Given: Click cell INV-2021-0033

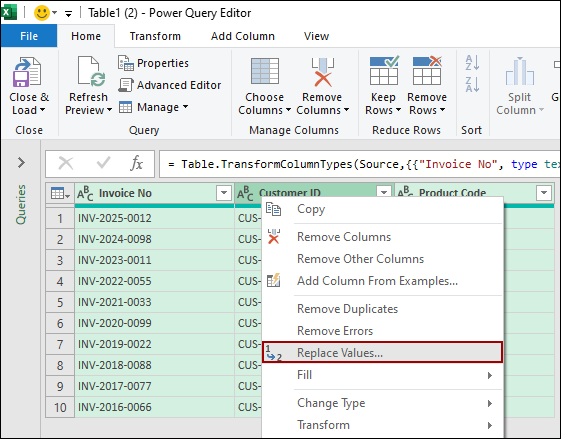Looking at the screenshot, I should point(154,302).
